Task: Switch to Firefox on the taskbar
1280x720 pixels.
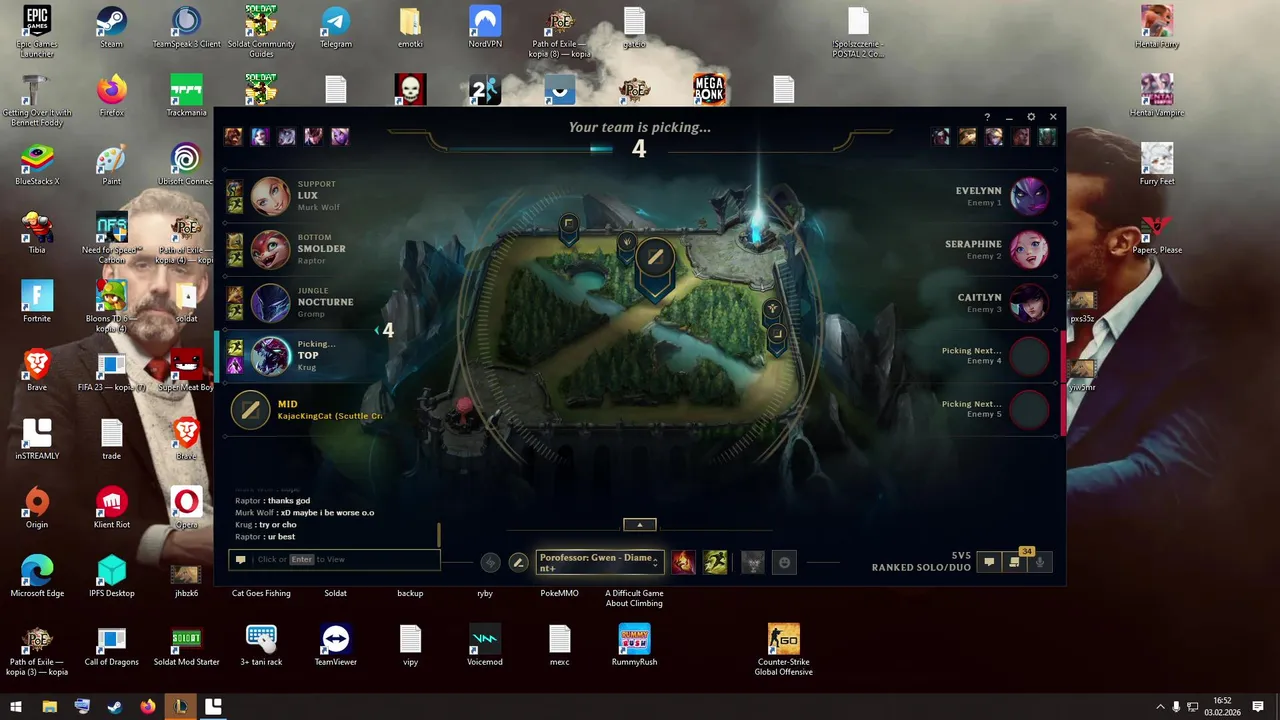Action: click(148, 706)
